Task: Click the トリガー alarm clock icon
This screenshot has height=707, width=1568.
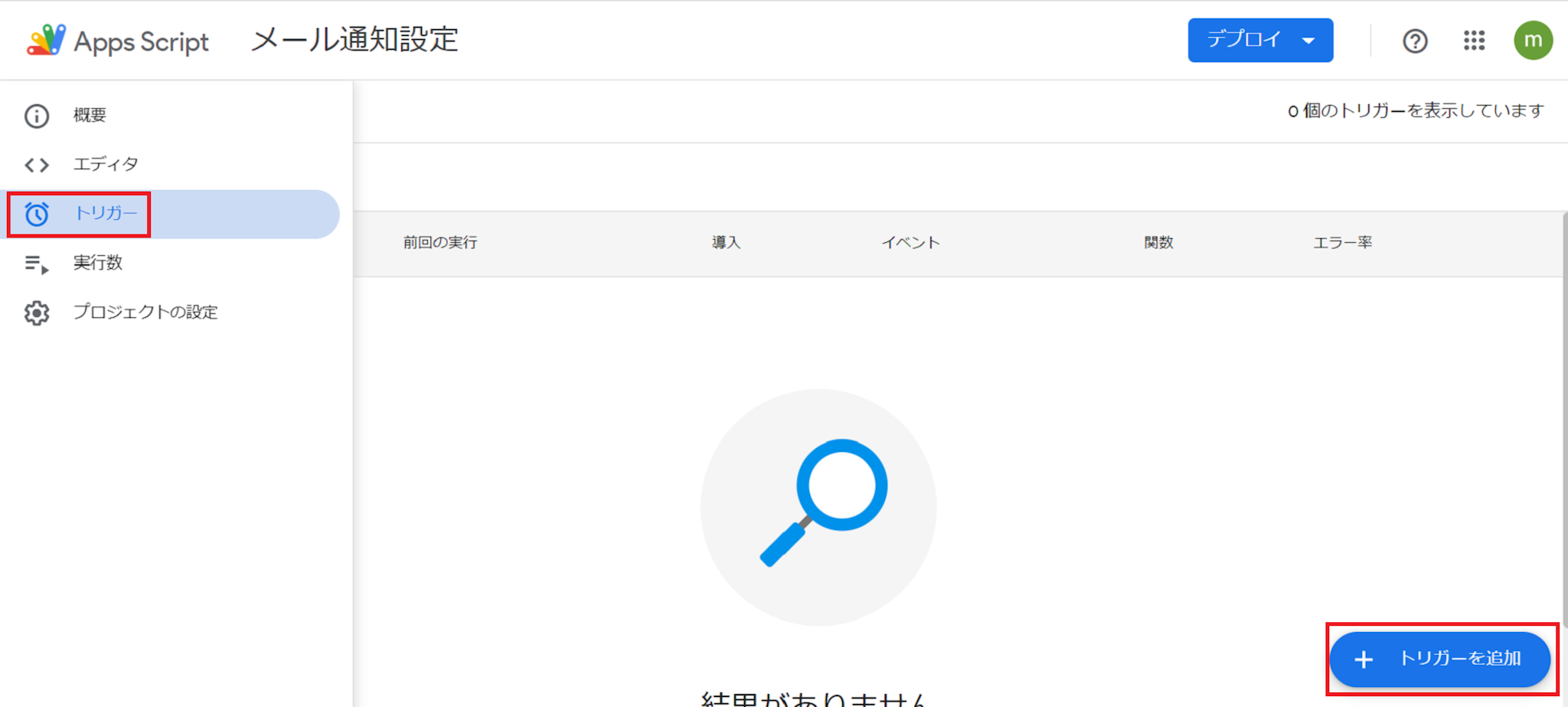Action: pos(37,214)
